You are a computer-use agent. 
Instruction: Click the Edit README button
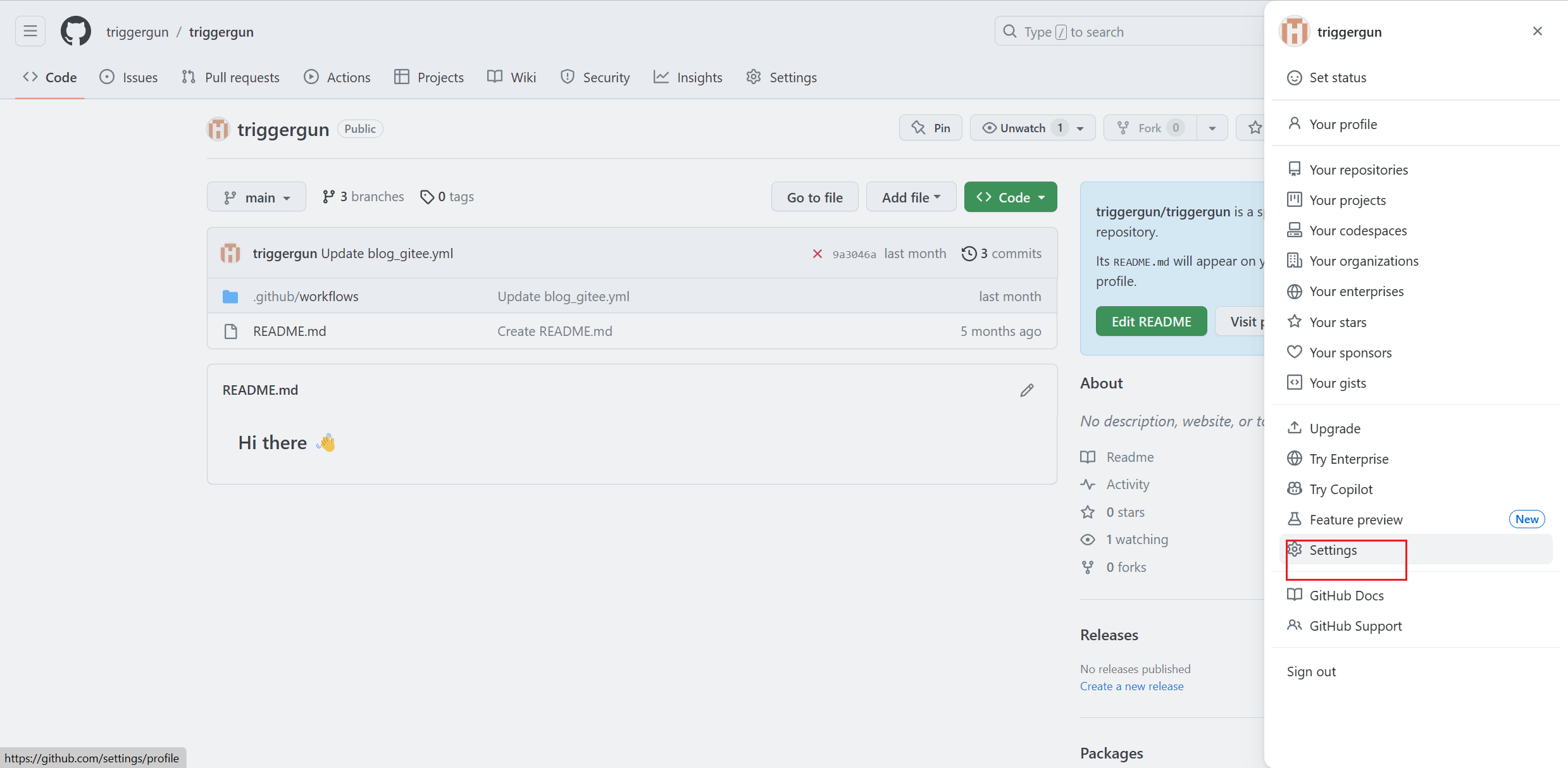click(x=1151, y=321)
